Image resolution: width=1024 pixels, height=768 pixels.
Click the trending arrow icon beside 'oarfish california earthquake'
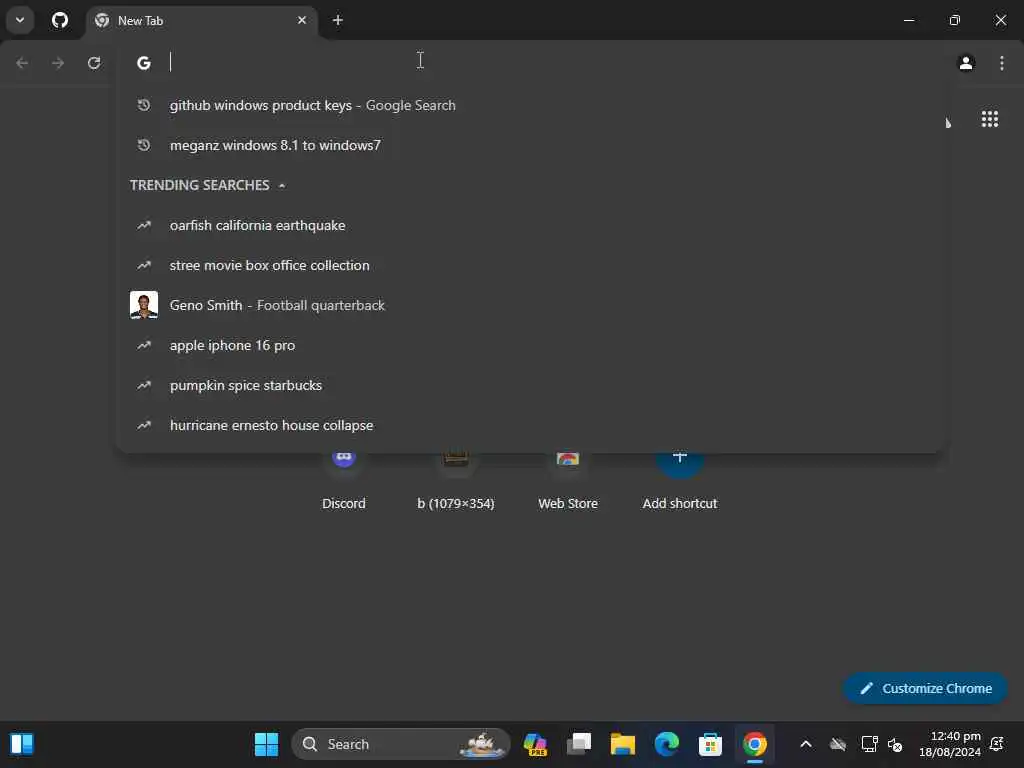(x=144, y=225)
